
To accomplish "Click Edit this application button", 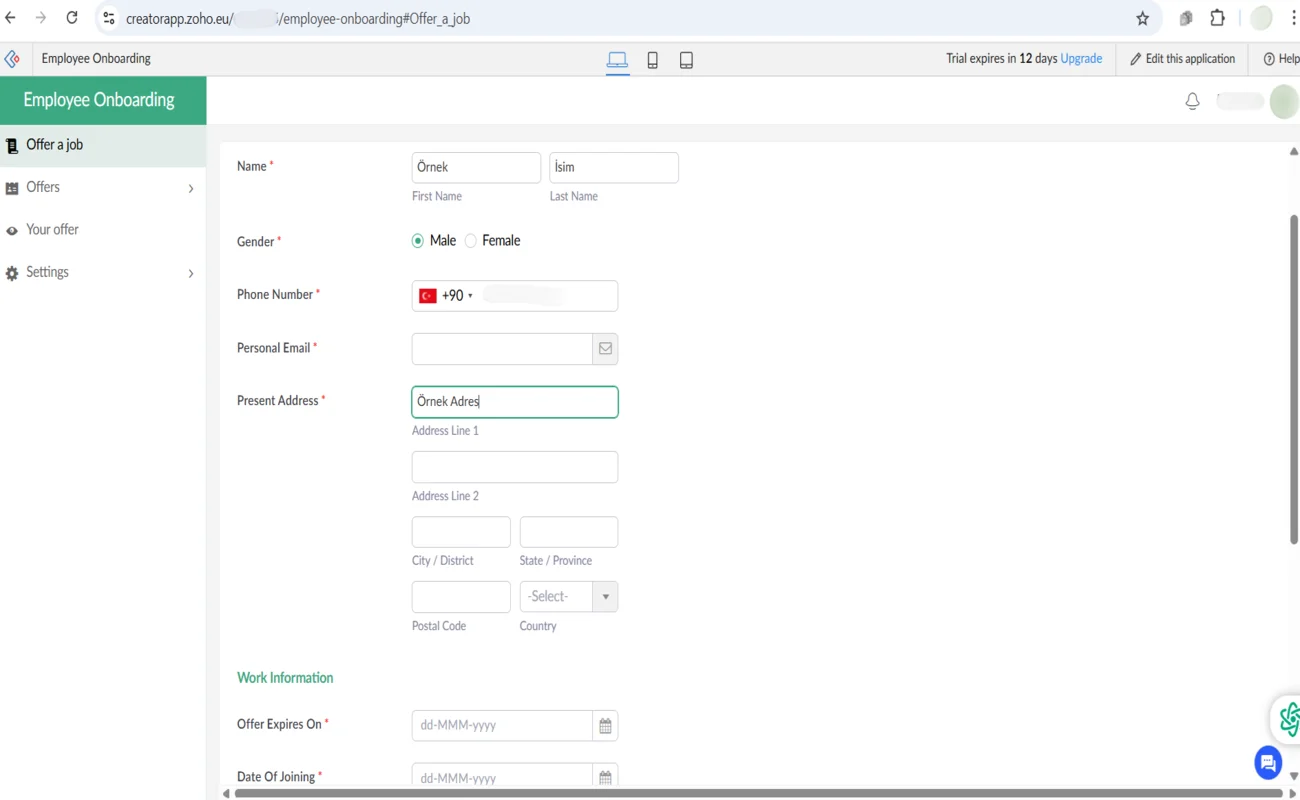I will (1182, 59).
